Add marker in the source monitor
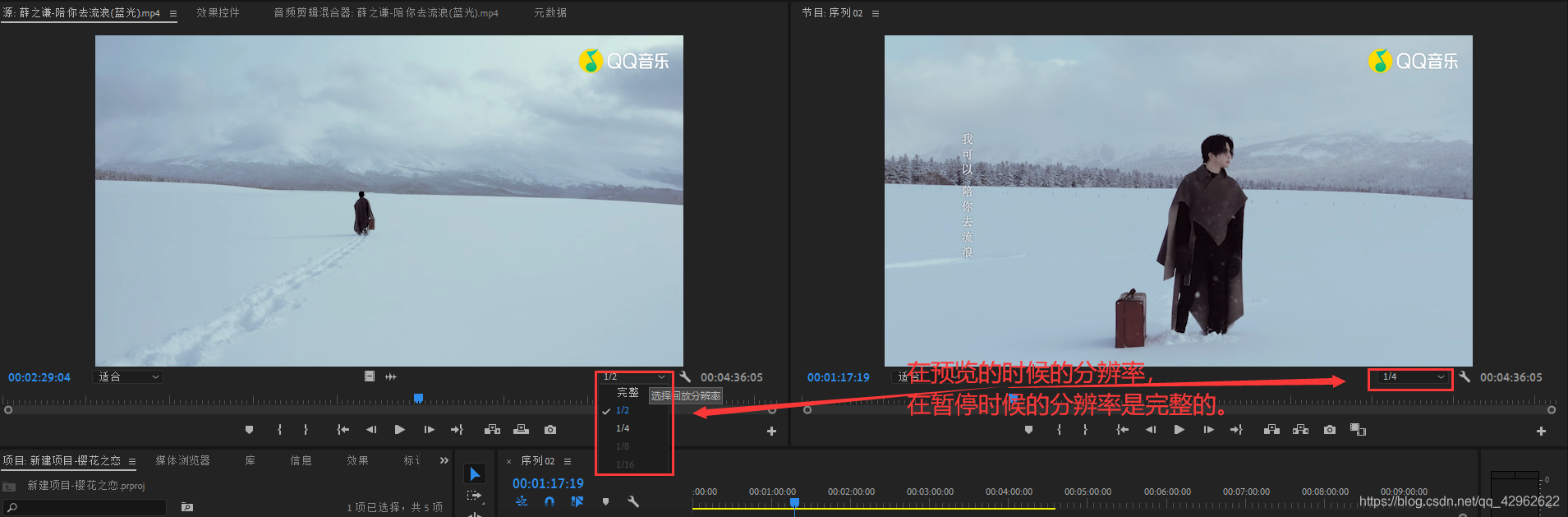Viewport: 1568px width, 517px height. [x=249, y=429]
